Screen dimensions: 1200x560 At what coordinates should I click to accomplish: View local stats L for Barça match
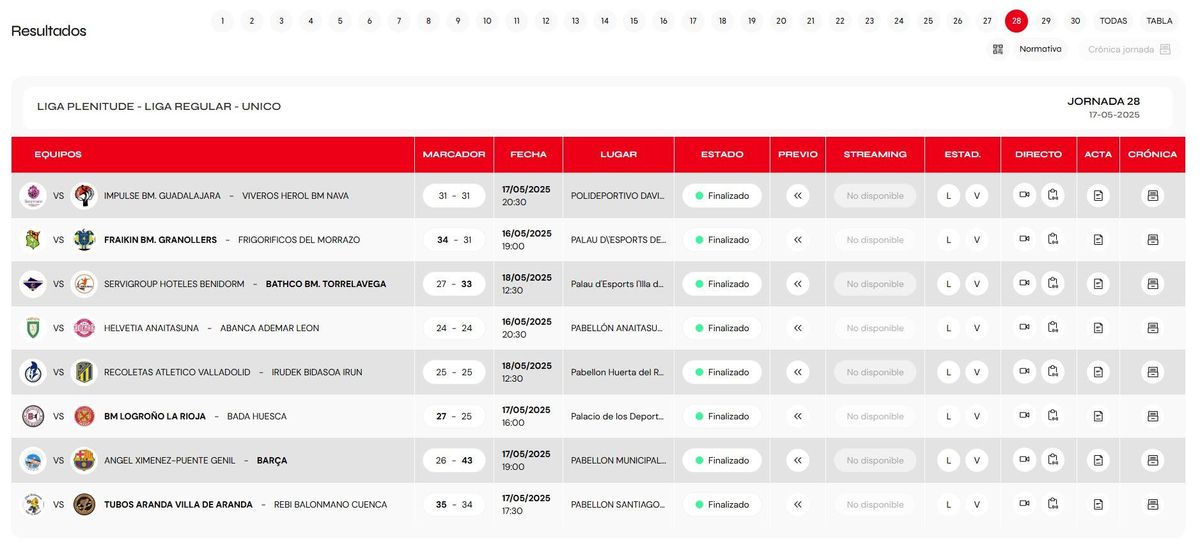click(x=949, y=460)
